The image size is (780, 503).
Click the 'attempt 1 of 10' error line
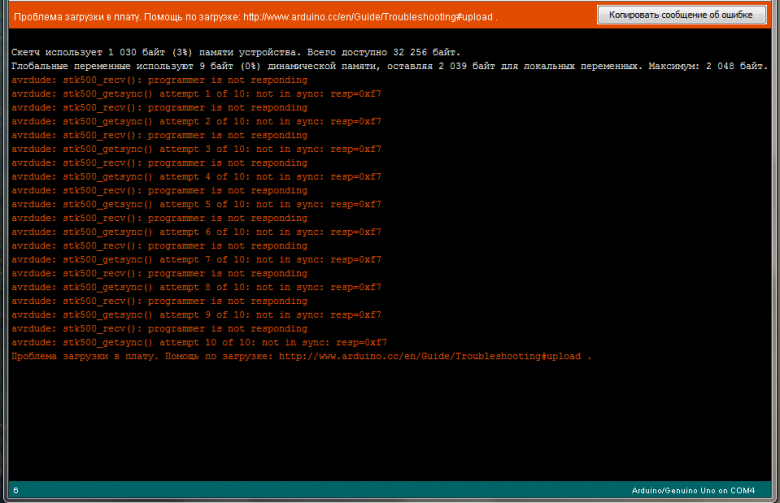196,94
